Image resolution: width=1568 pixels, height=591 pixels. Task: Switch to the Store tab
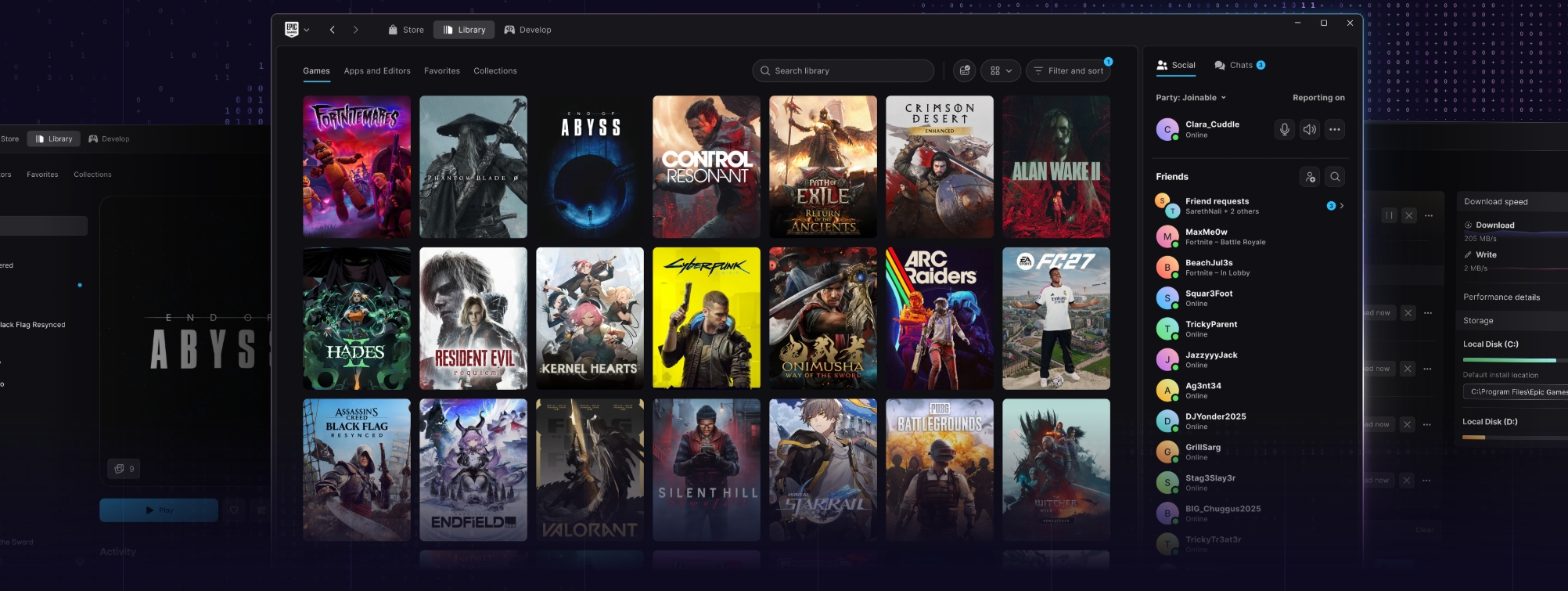coord(406,30)
